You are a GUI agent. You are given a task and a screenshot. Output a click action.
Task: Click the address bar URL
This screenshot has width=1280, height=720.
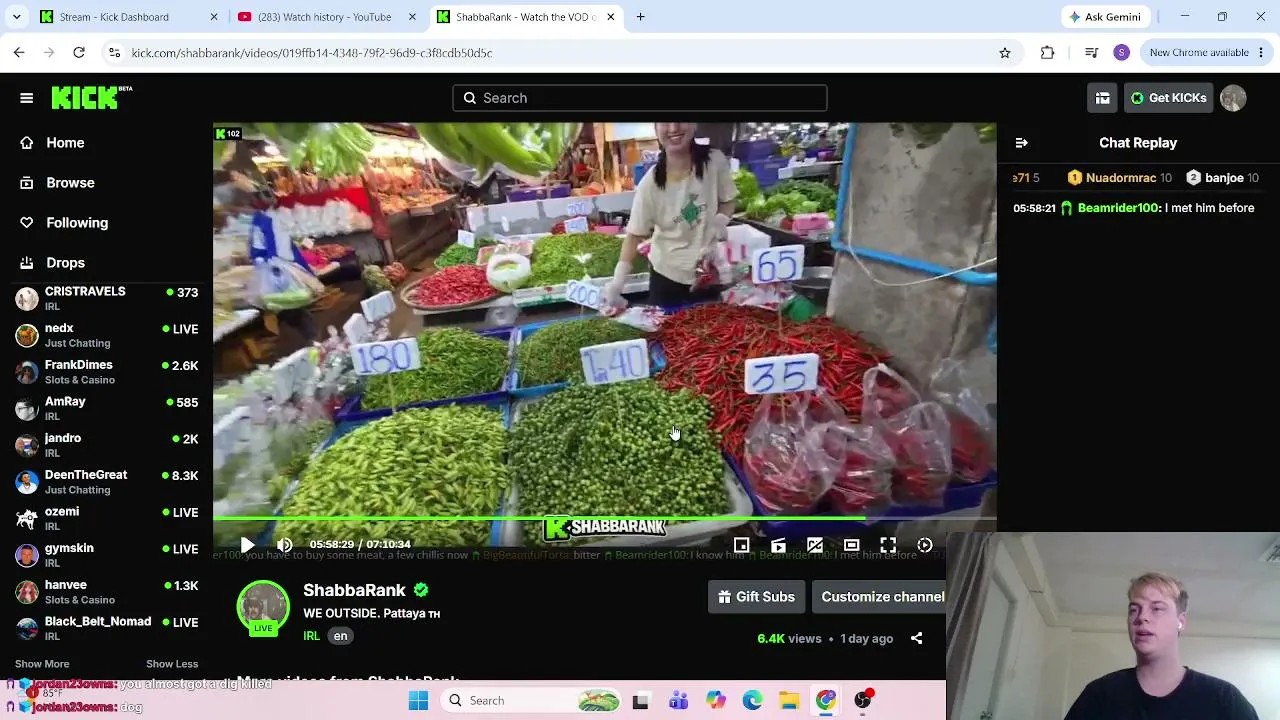click(x=312, y=53)
